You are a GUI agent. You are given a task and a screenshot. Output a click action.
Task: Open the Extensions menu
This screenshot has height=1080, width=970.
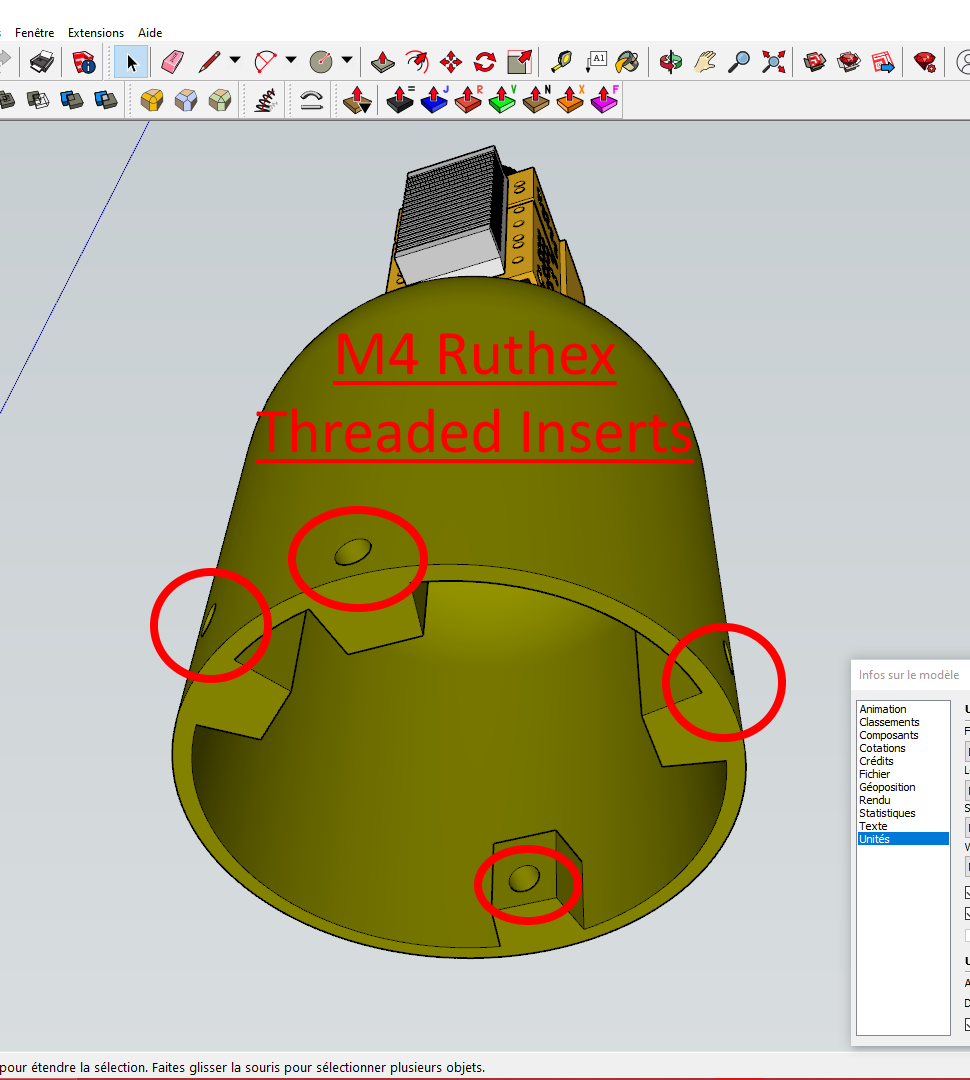[x=96, y=32]
